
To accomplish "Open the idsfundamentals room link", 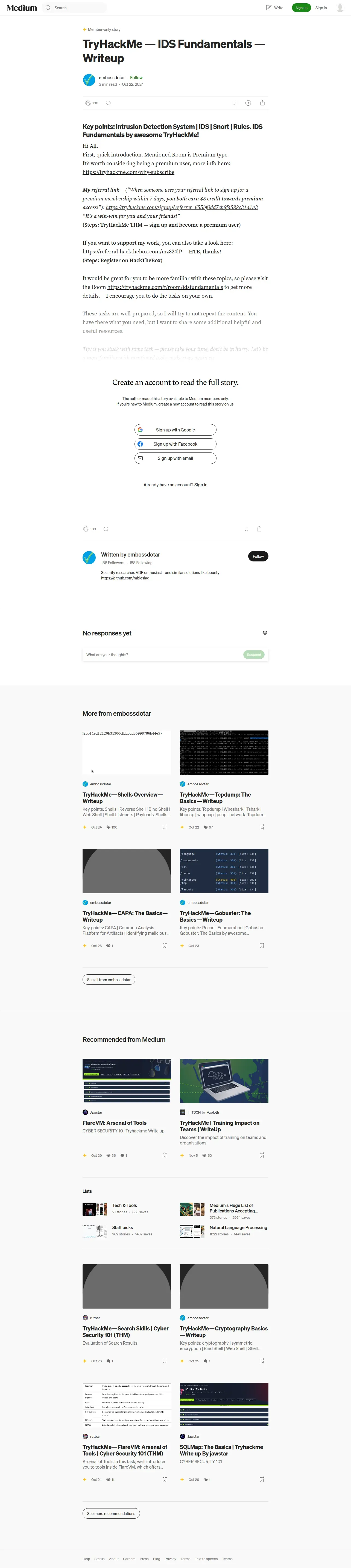I will [165, 287].
